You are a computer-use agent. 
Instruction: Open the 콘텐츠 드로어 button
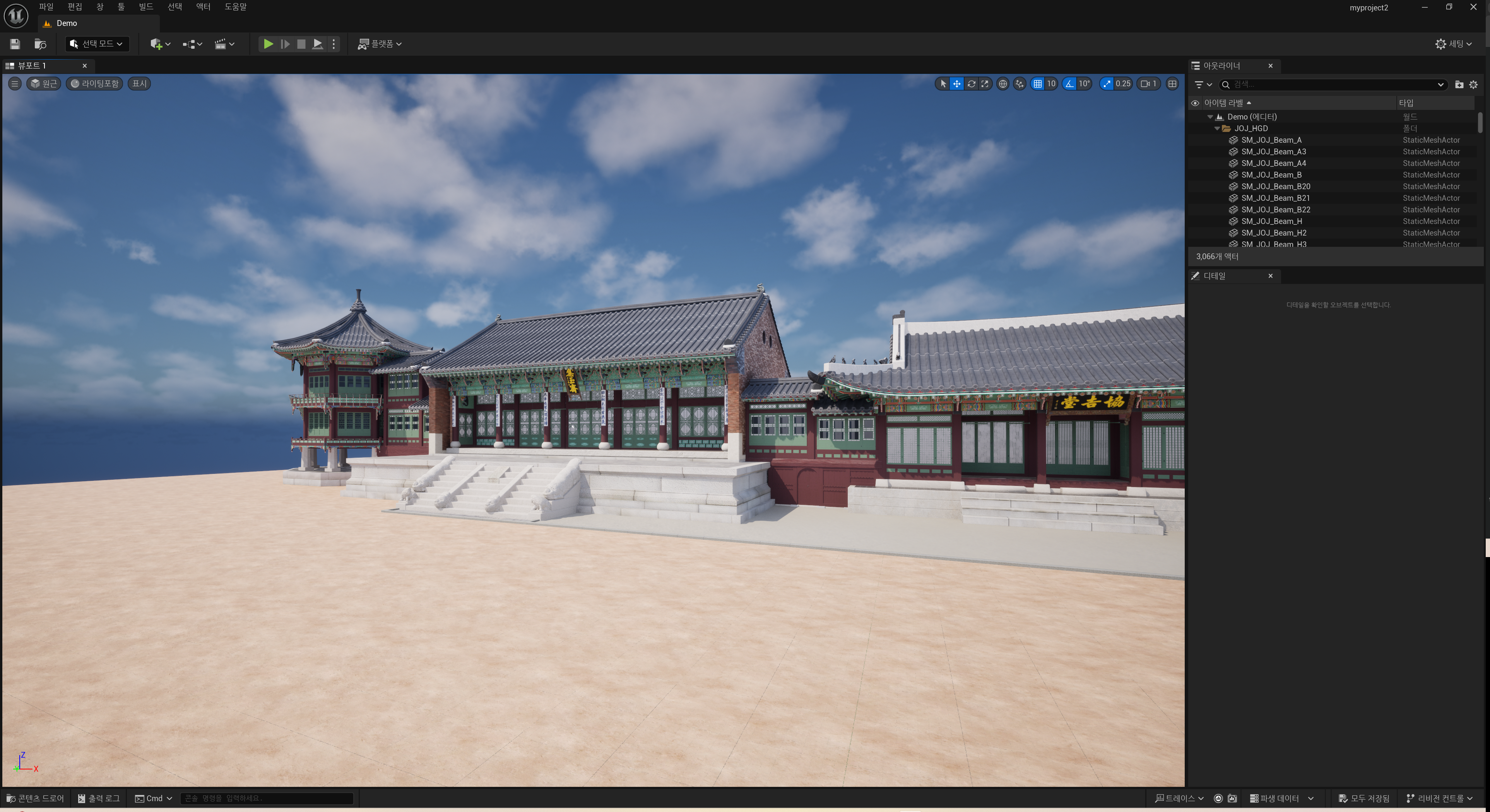point(35,798)
